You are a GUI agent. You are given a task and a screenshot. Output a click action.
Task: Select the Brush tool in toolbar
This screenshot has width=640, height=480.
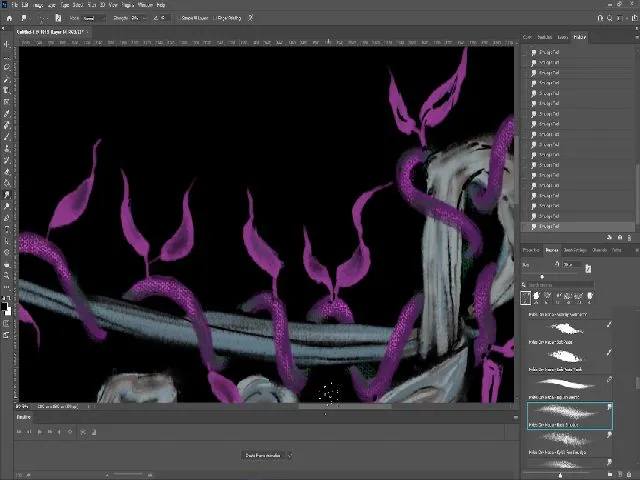click(x=7, y=137)
